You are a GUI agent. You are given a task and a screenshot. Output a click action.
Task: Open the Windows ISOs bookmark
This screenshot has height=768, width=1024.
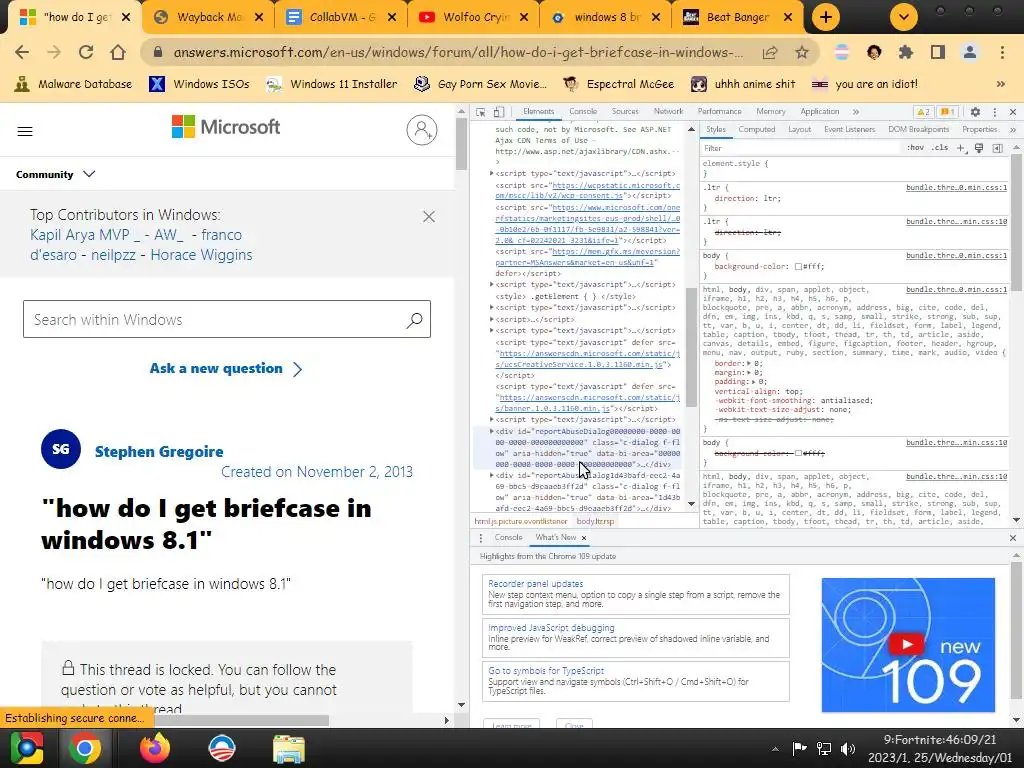coord(199,84)
